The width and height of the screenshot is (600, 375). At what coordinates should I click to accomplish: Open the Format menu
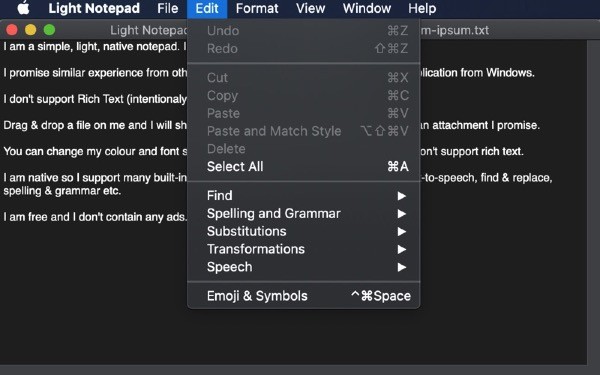pos(257,8)
